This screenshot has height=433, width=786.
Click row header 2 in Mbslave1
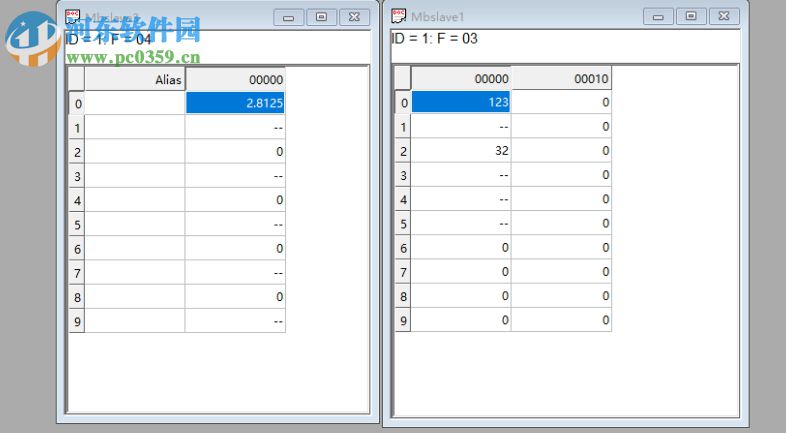pyautogui.click(x=403, y=151)
